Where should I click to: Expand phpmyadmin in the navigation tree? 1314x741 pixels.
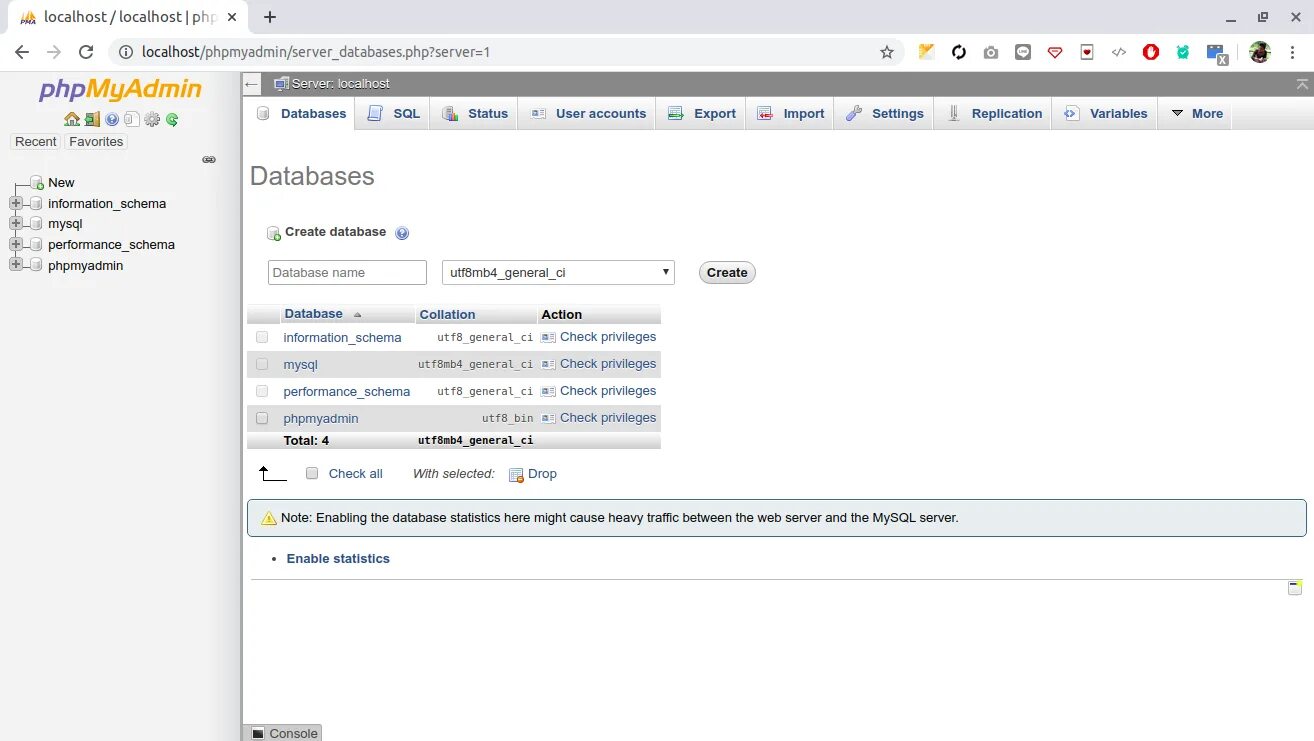pos(15,265)
